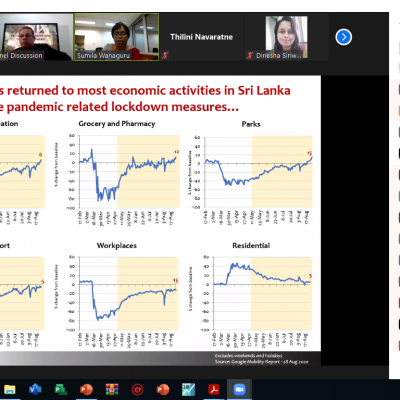Click muted microphone icon on Dinesha's tile
The height and width of the screenshot is (400, 400).
[x=250, y=55]
